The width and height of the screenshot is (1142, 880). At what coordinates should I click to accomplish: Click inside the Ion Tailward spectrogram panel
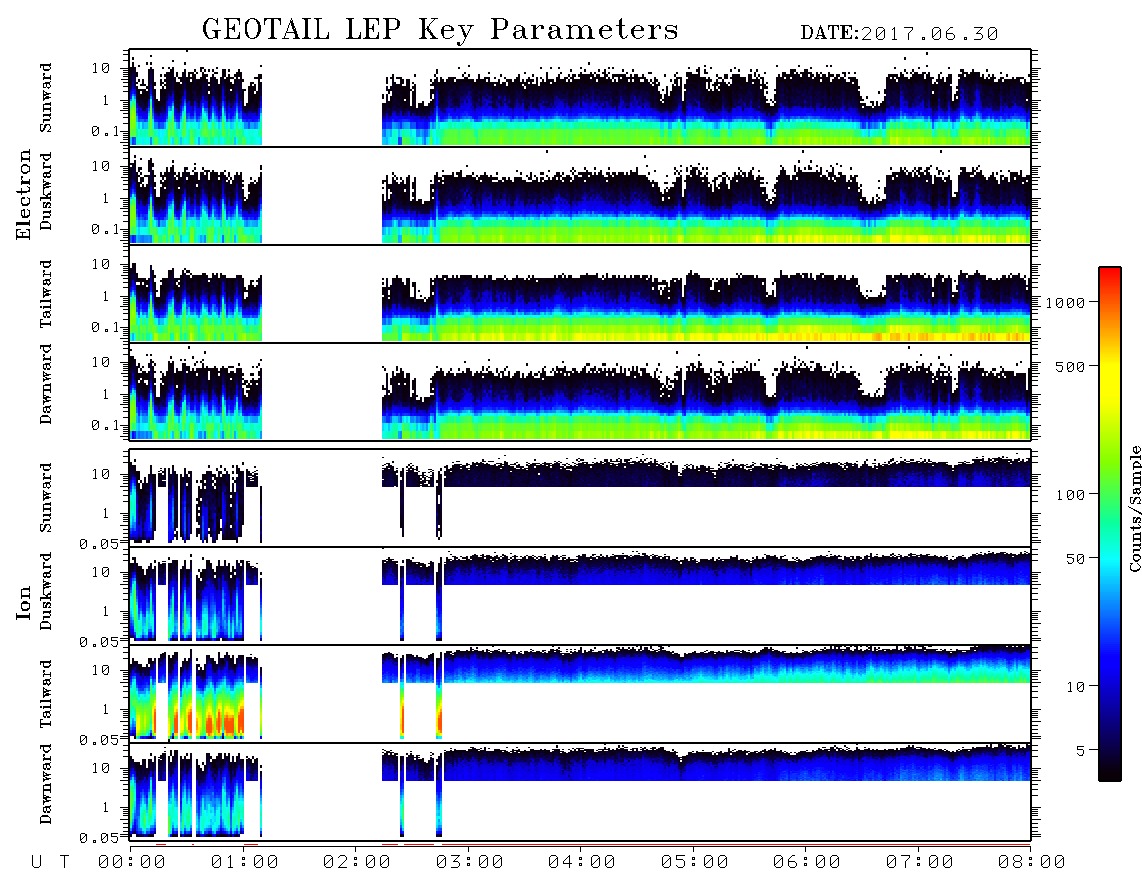pyautogui.click(x=580, y=694)
